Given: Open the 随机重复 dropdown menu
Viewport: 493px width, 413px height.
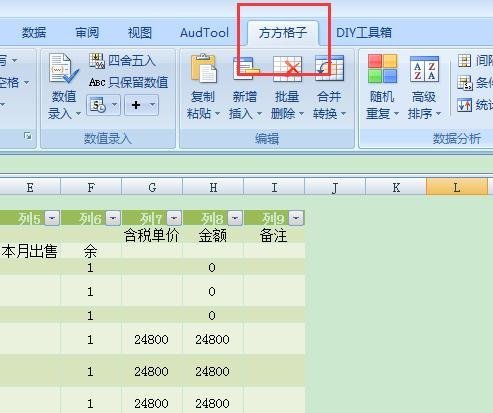Looking at the screenshot, I should (396, 114).
